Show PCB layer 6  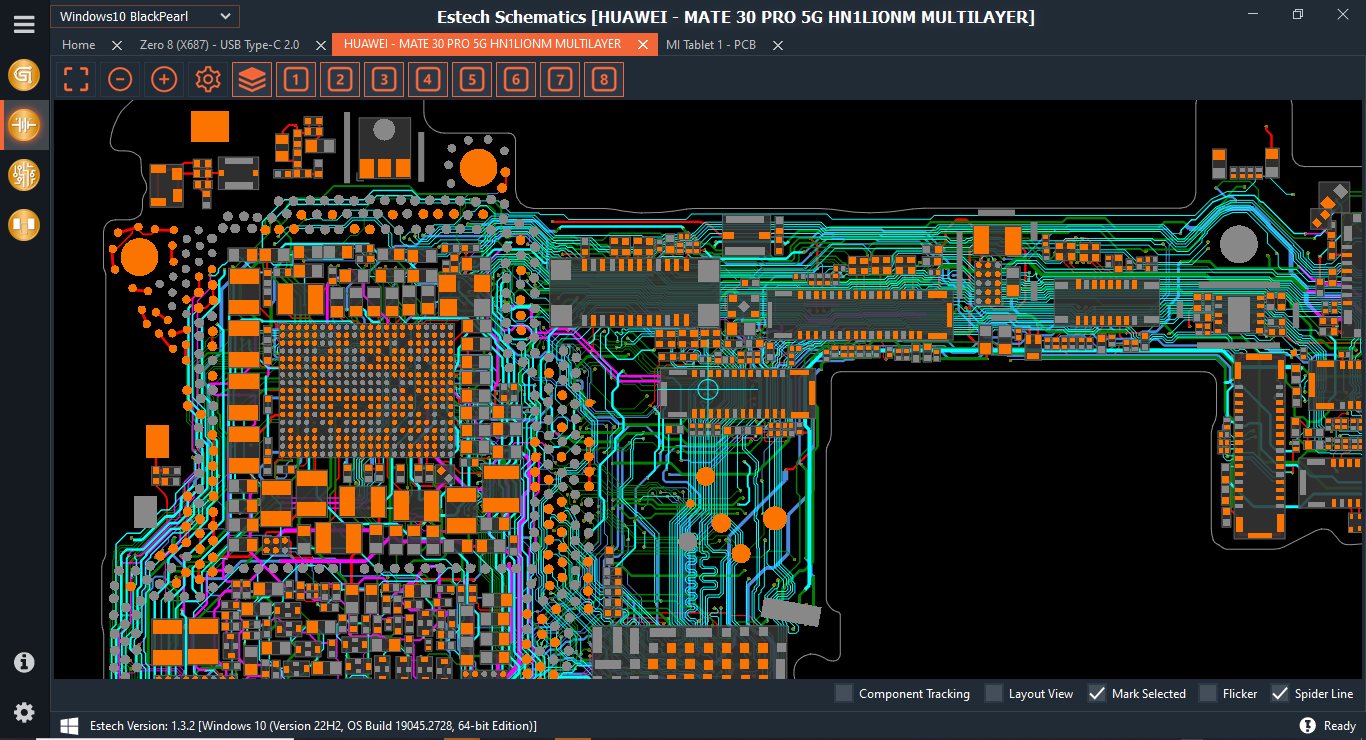click(516, 79)
